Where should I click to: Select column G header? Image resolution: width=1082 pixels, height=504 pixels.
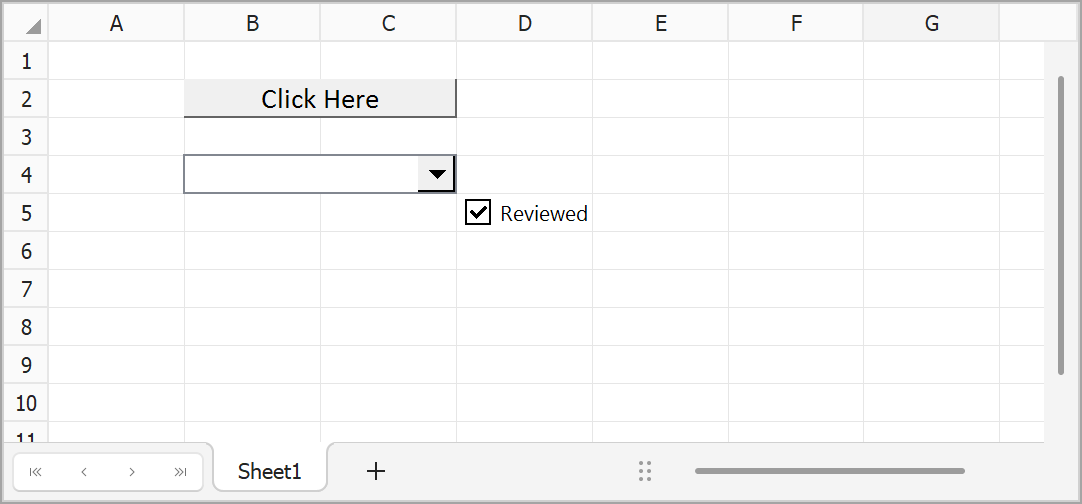pos(931,24)
